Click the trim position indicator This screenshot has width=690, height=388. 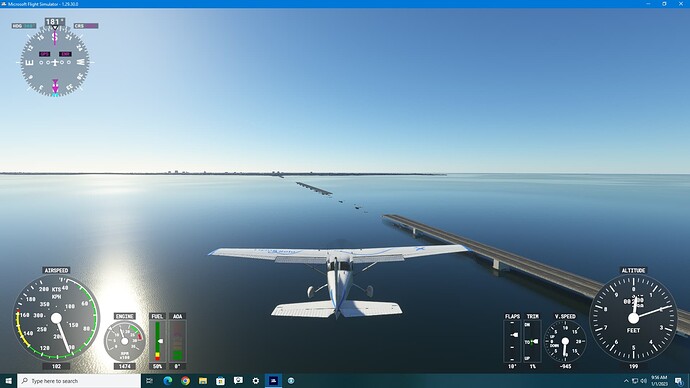coord(532,341)
